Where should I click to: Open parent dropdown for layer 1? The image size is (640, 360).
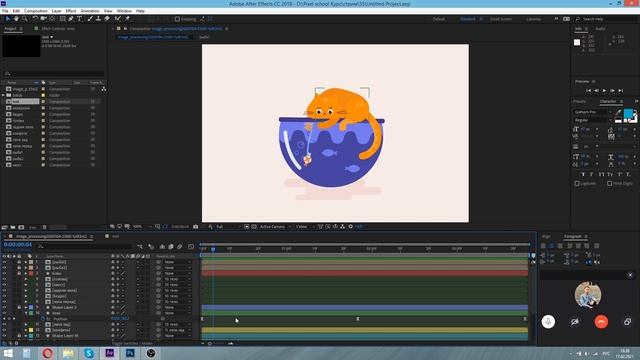(x=178, y=262)
